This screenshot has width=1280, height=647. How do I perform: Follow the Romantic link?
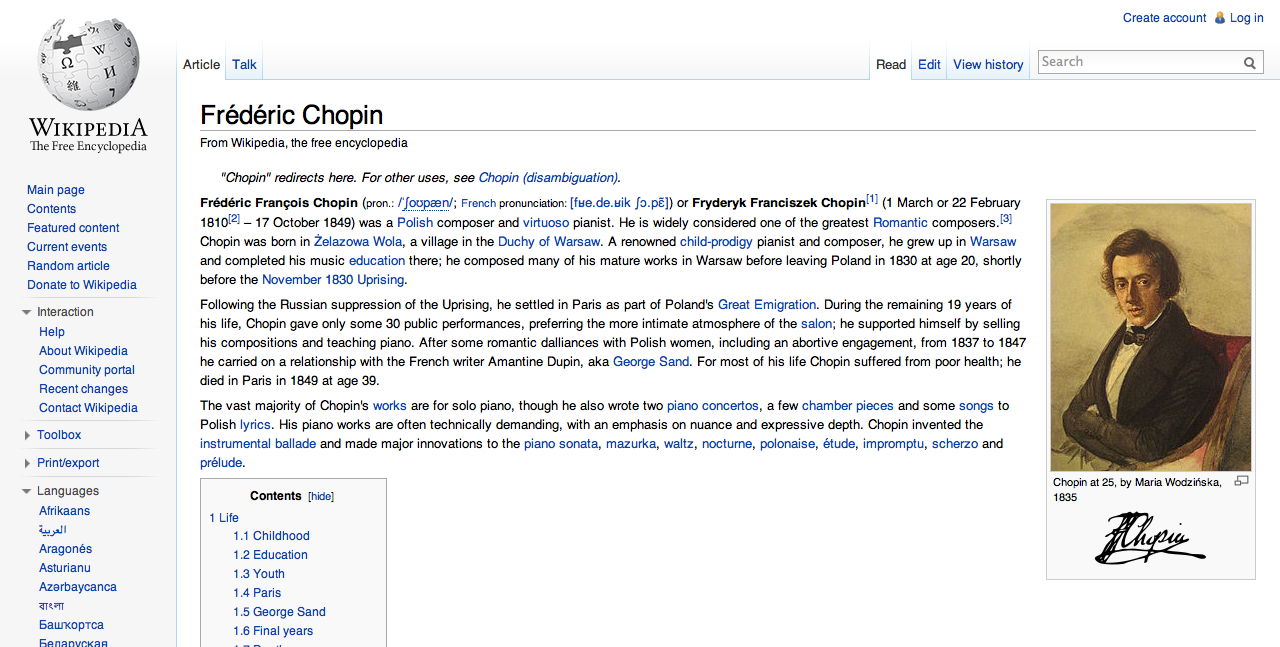pyautogui.click(x=900, y=223)
